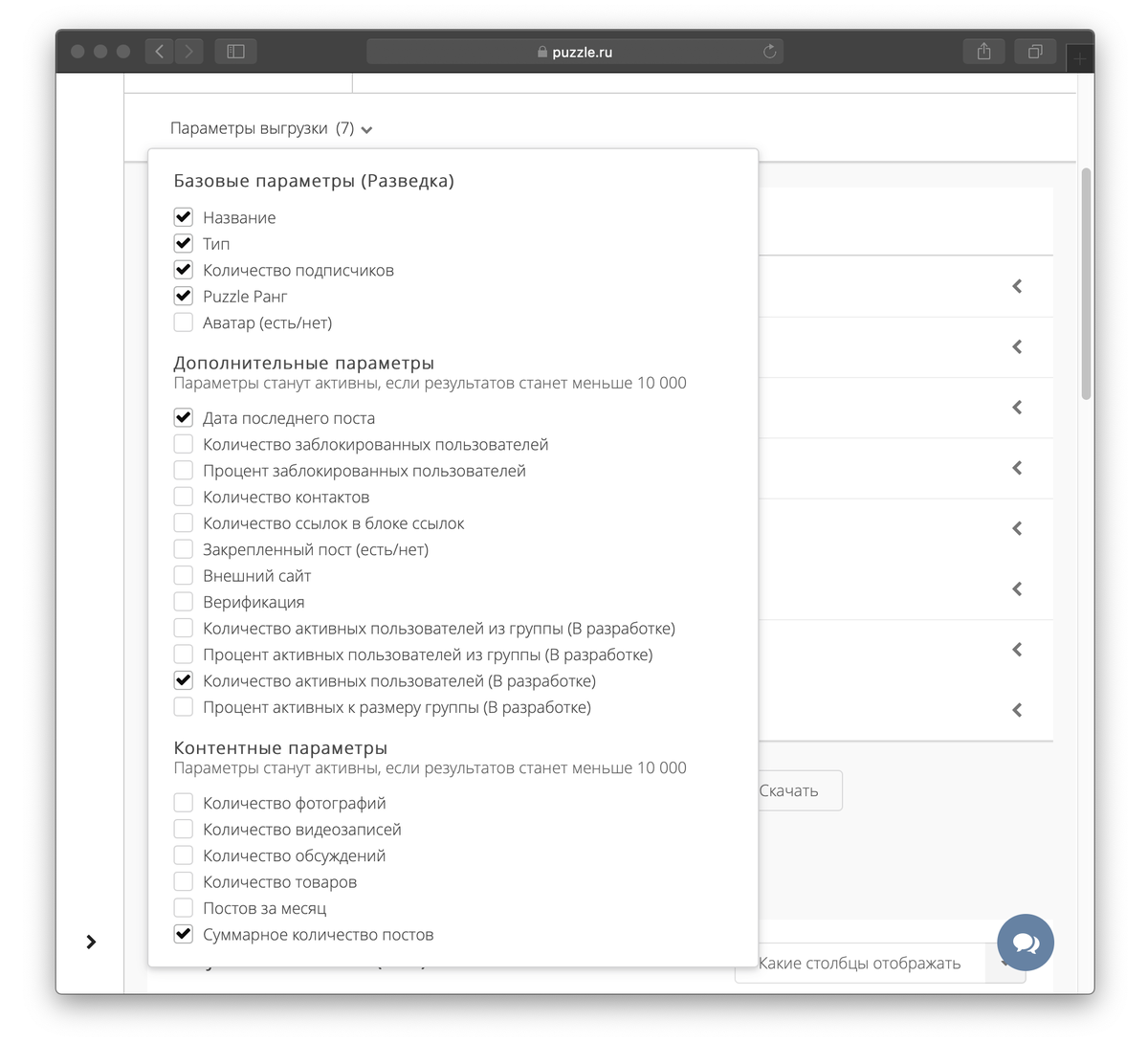Check the Верификация option

[x=184, y=602]
